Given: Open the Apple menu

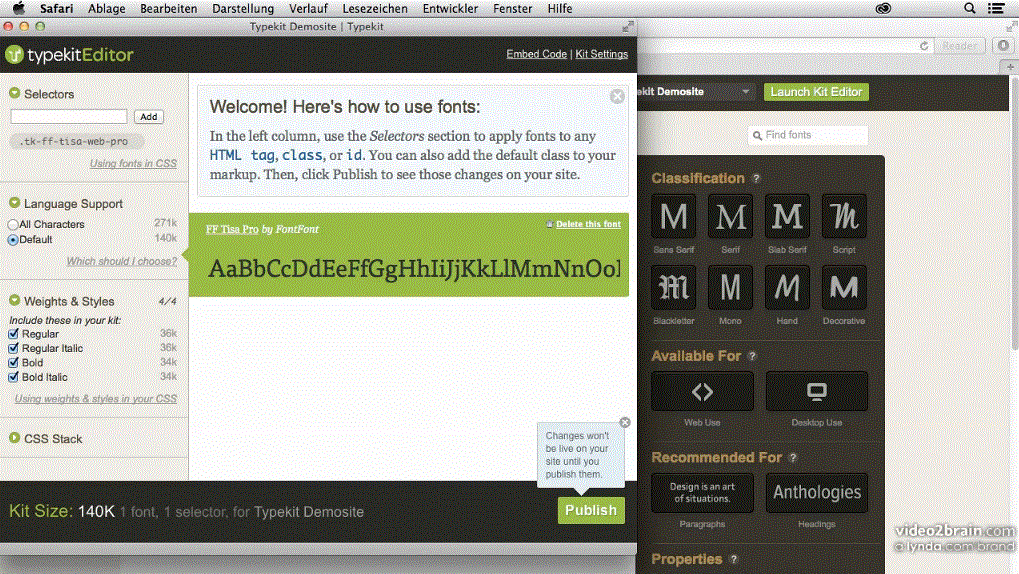Looking at the screenshot, I should [x=19, y=8].
